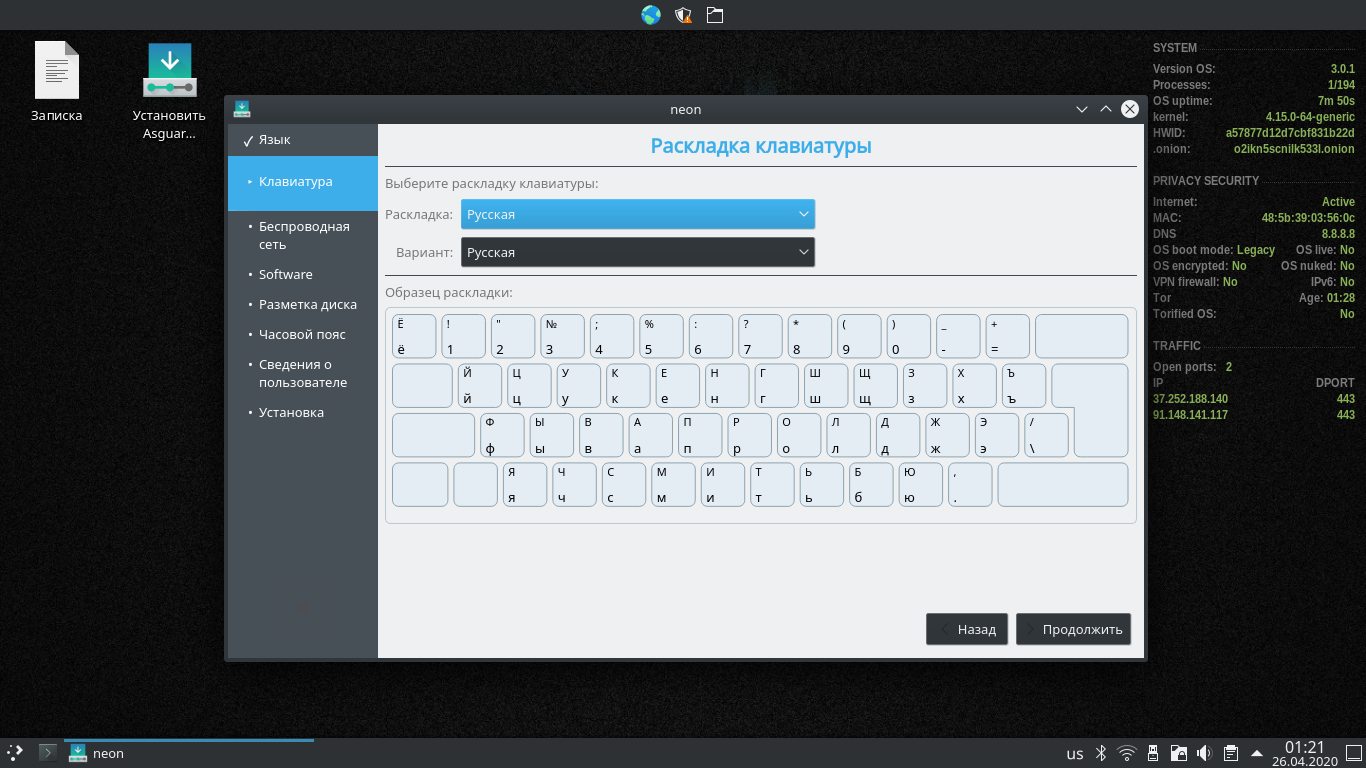Click the OS boot mode Legacy text
1366x768 pixels.
tap(1256, 250)
